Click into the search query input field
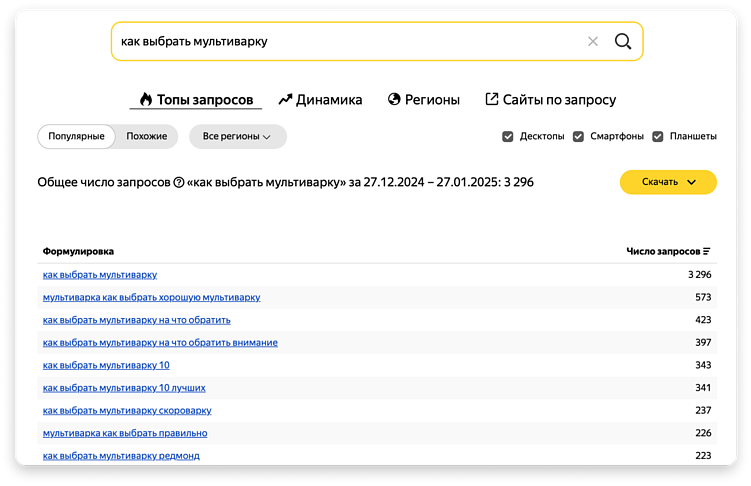This screenshot has width=751, height=486. pyautogui.click(x=340, y=42)
